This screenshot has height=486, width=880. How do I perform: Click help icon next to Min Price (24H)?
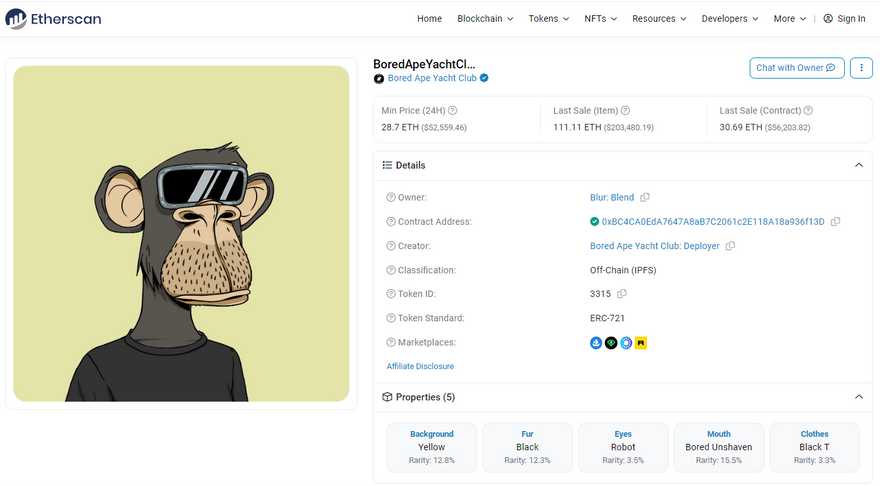tap(453, 111)
